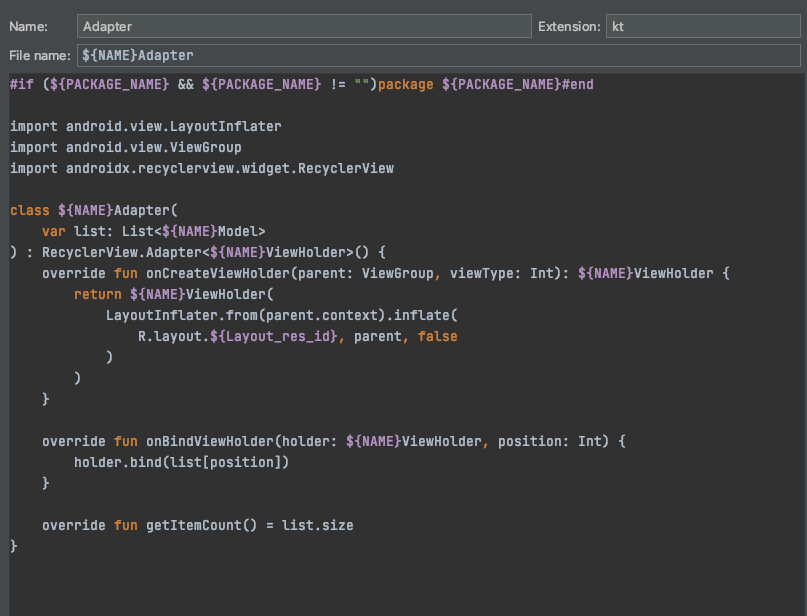Click the File name field with ${NAME}Adapter
Image resolution: width=807 pixels, height=616 pixels.
pyautogui.click(x=438, y=55)
